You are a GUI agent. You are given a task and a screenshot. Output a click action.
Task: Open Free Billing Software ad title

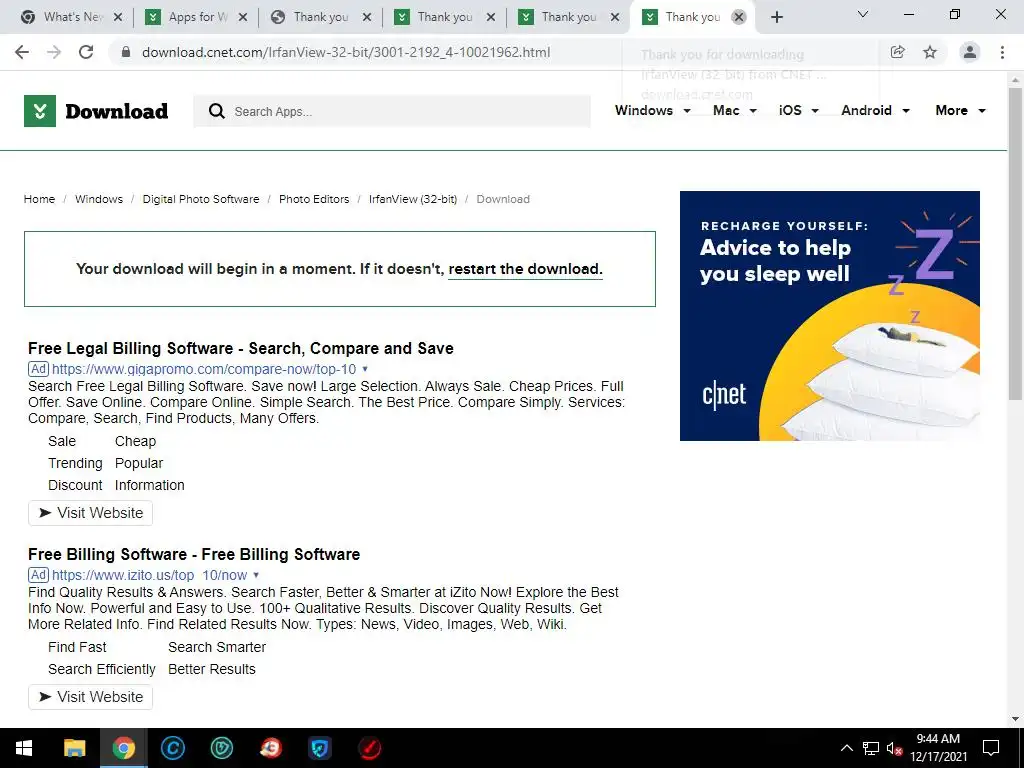click(x=194, y=554)
